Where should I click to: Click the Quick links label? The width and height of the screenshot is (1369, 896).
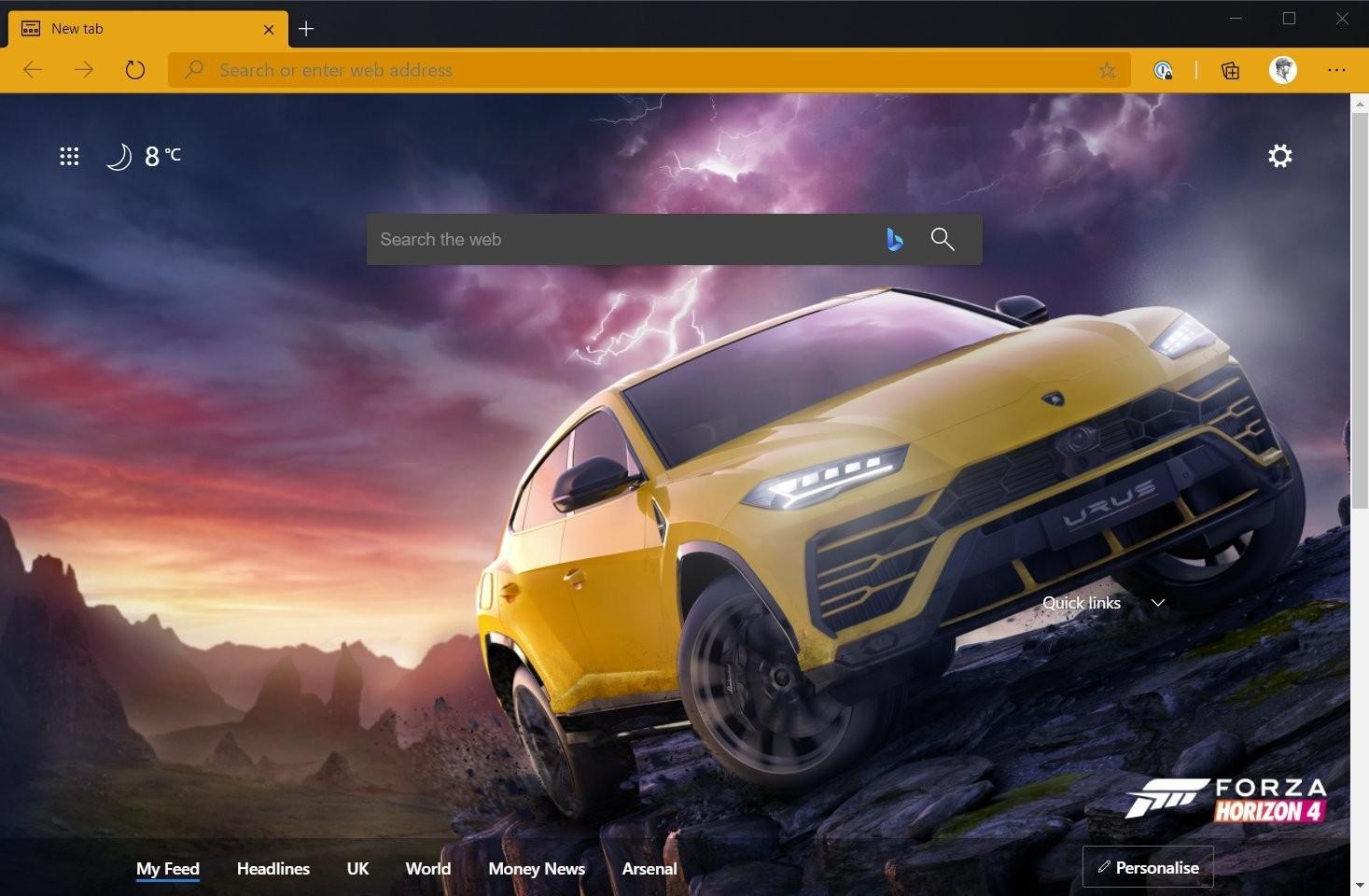click(1082, 603)
